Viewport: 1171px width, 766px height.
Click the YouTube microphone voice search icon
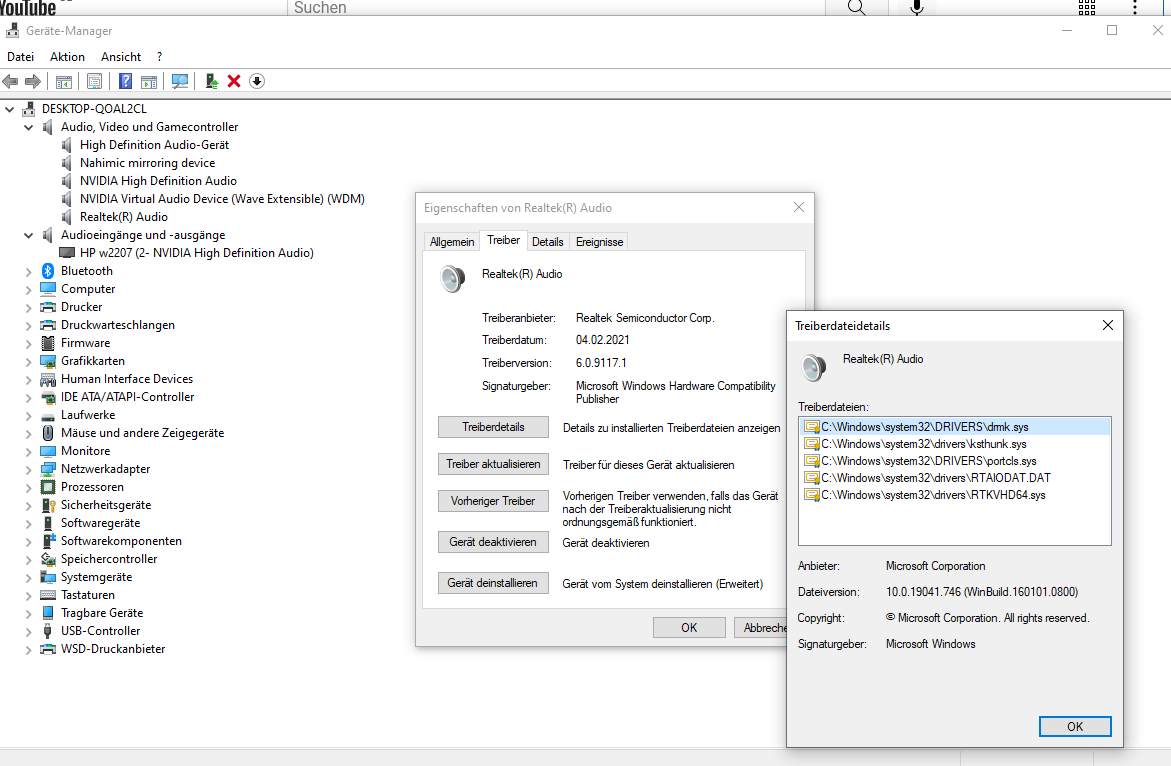(917, 7)
